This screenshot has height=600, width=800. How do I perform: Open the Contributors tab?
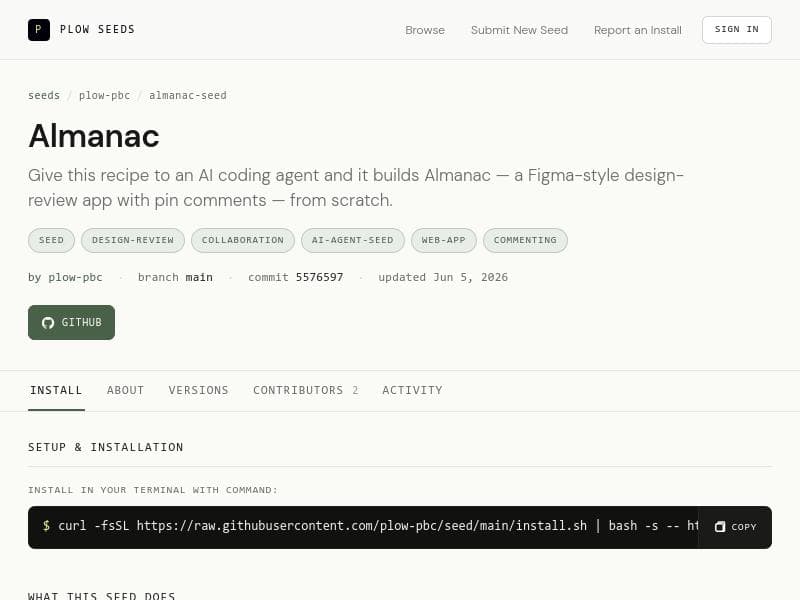pos(306,390)
